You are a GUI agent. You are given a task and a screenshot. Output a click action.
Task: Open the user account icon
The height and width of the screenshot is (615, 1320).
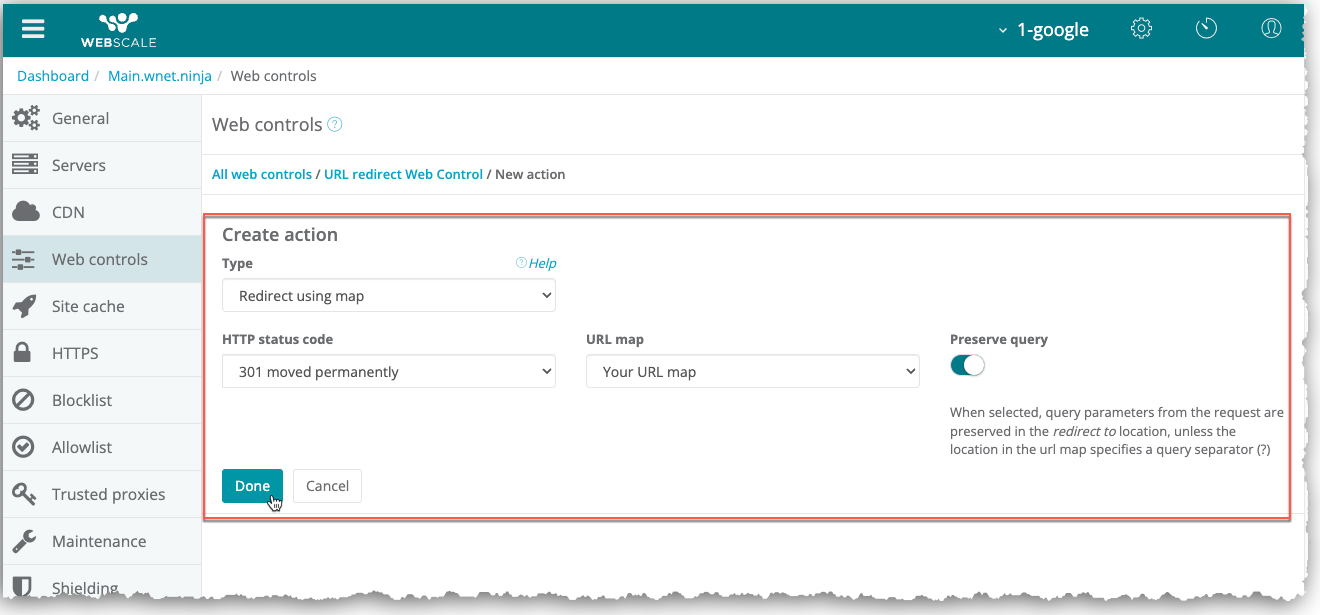1271,29
